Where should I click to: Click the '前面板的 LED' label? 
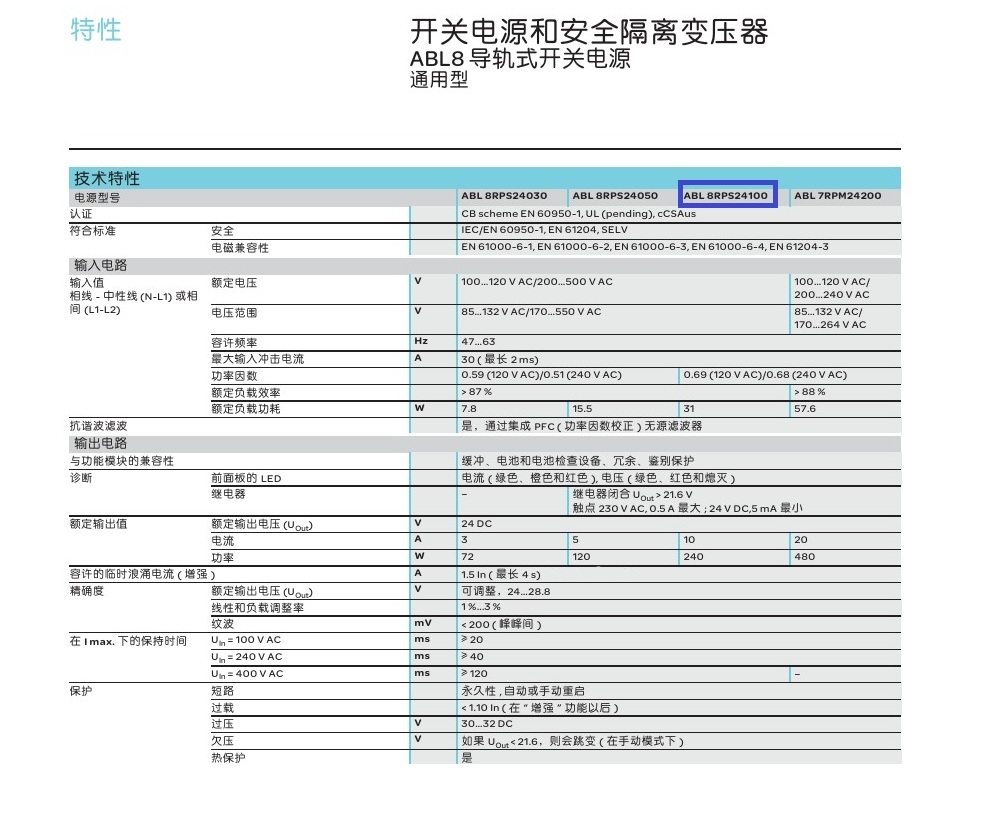pos(246,478)
